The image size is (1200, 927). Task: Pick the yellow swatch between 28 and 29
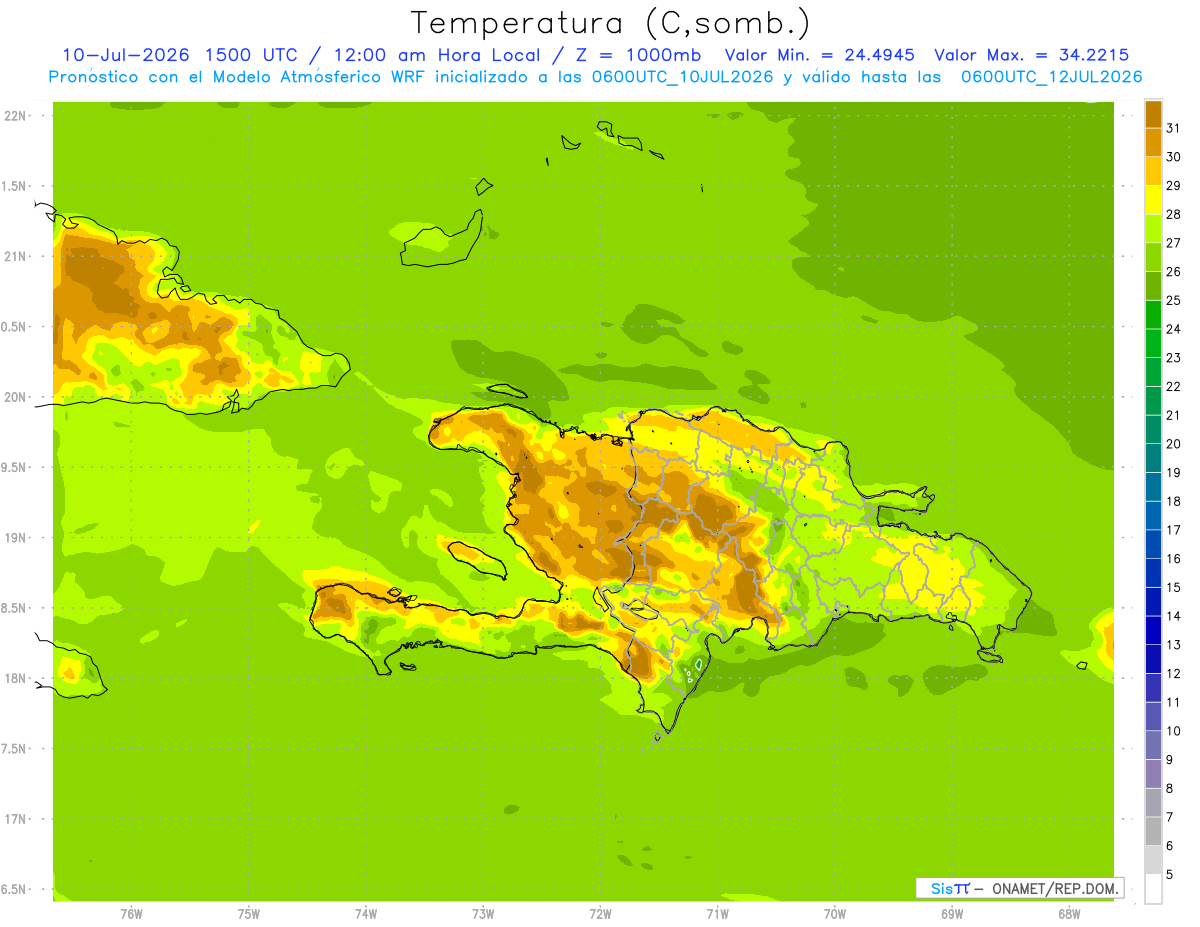point(1153,200)
